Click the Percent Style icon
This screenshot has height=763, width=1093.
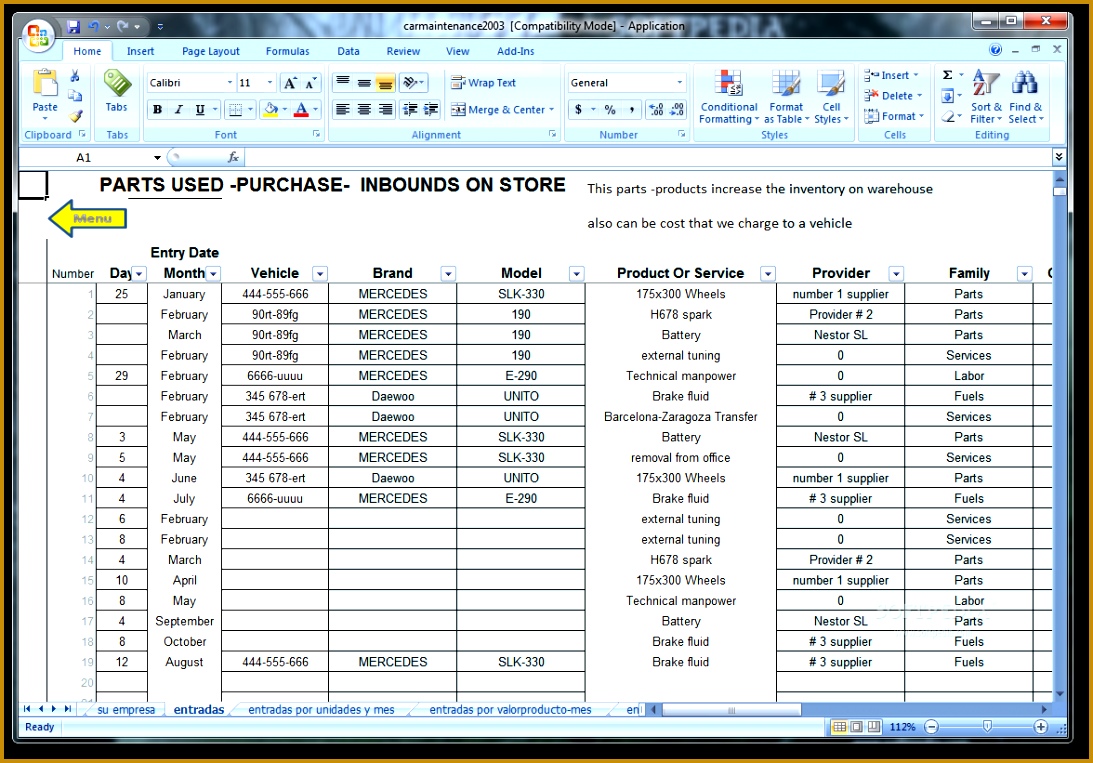609,110
